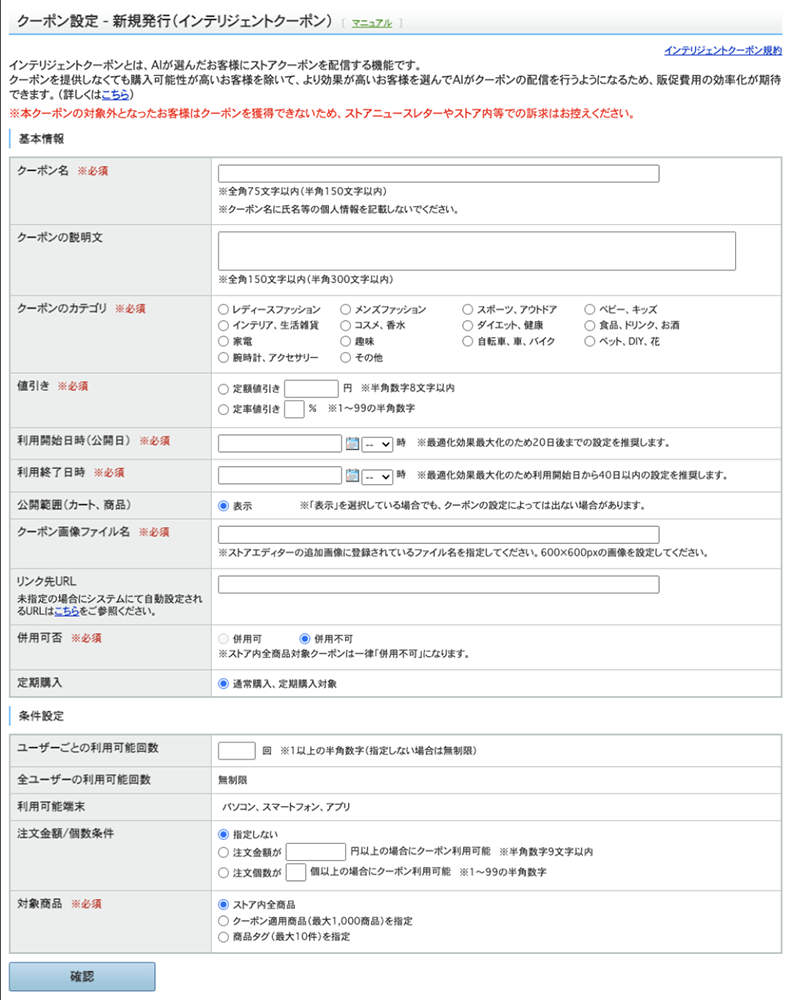Viewport: 800px width, 1000px height.
Task: Select 表示 visibility radio
Action: [223, 506]
